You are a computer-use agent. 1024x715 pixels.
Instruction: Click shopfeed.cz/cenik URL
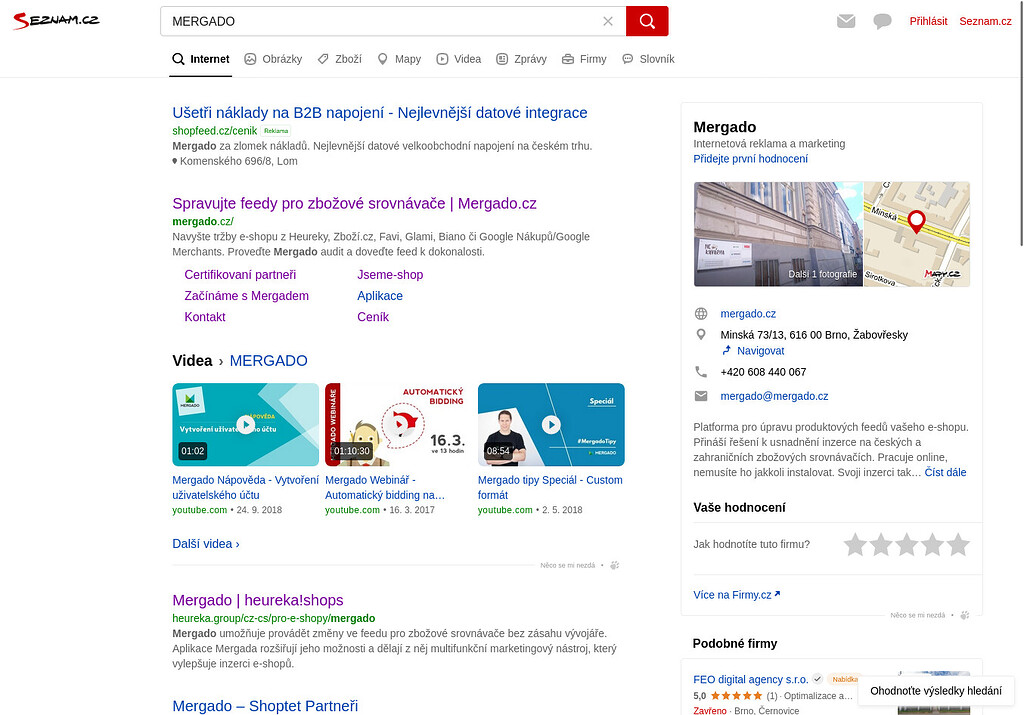(x=214, y=131)
